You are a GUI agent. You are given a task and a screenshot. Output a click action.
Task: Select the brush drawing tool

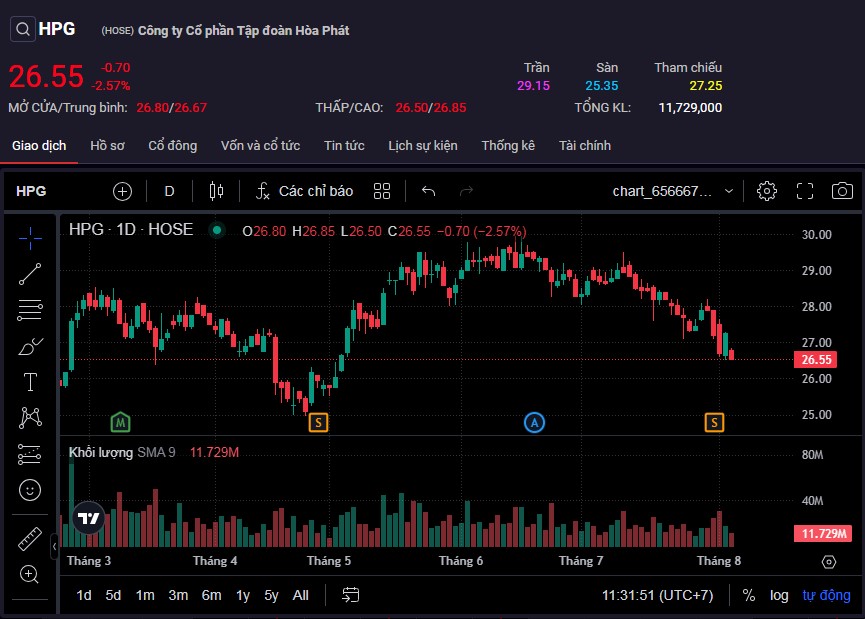(x=30, y=347)
